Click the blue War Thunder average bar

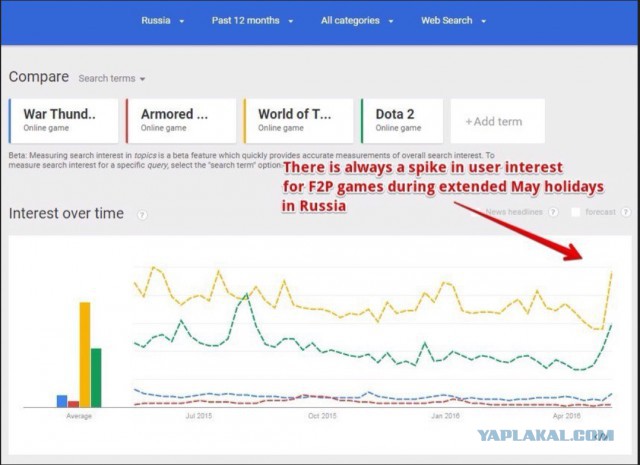coord(62,401)
